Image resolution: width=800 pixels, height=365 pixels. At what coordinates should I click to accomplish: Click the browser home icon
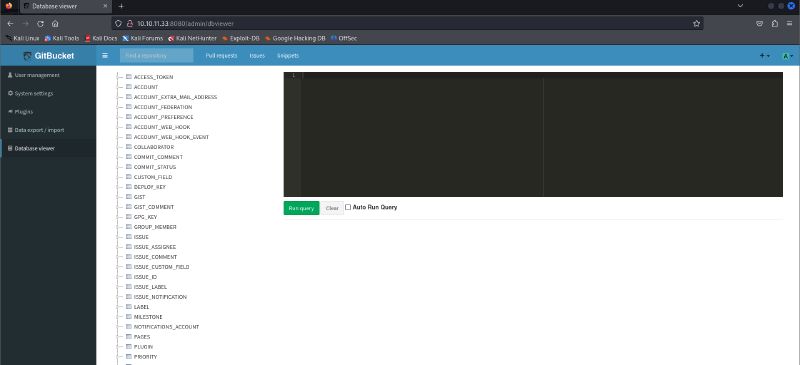coord(55,23)
